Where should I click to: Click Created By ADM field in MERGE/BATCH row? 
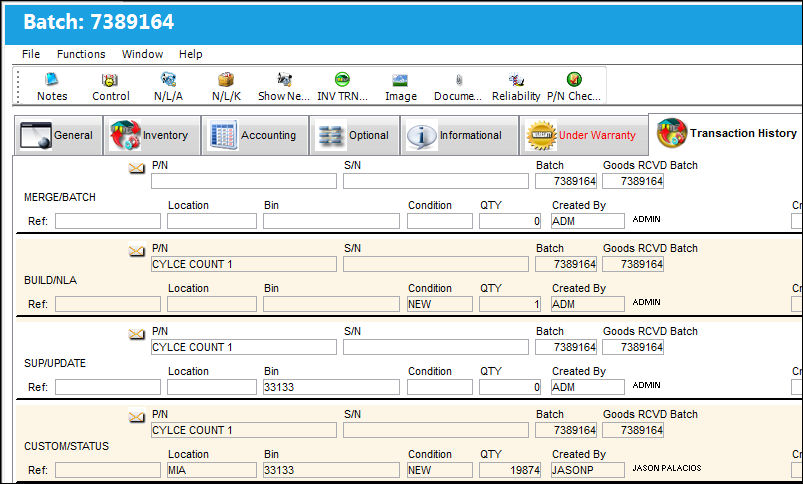pos(588,221)
